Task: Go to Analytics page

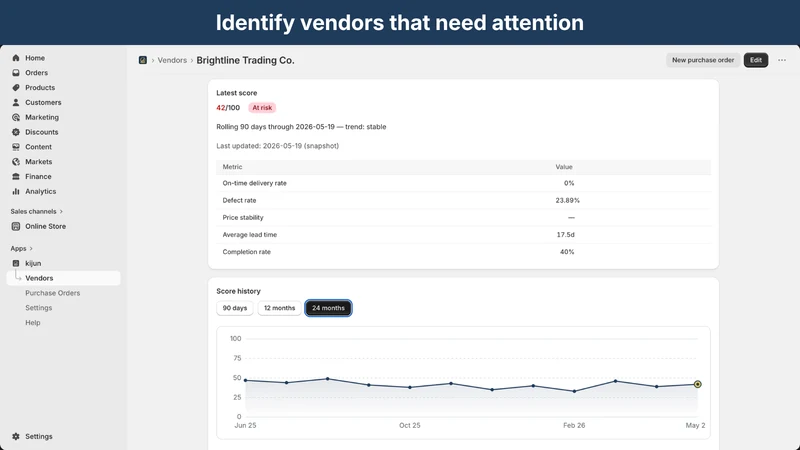Action: 41,191
